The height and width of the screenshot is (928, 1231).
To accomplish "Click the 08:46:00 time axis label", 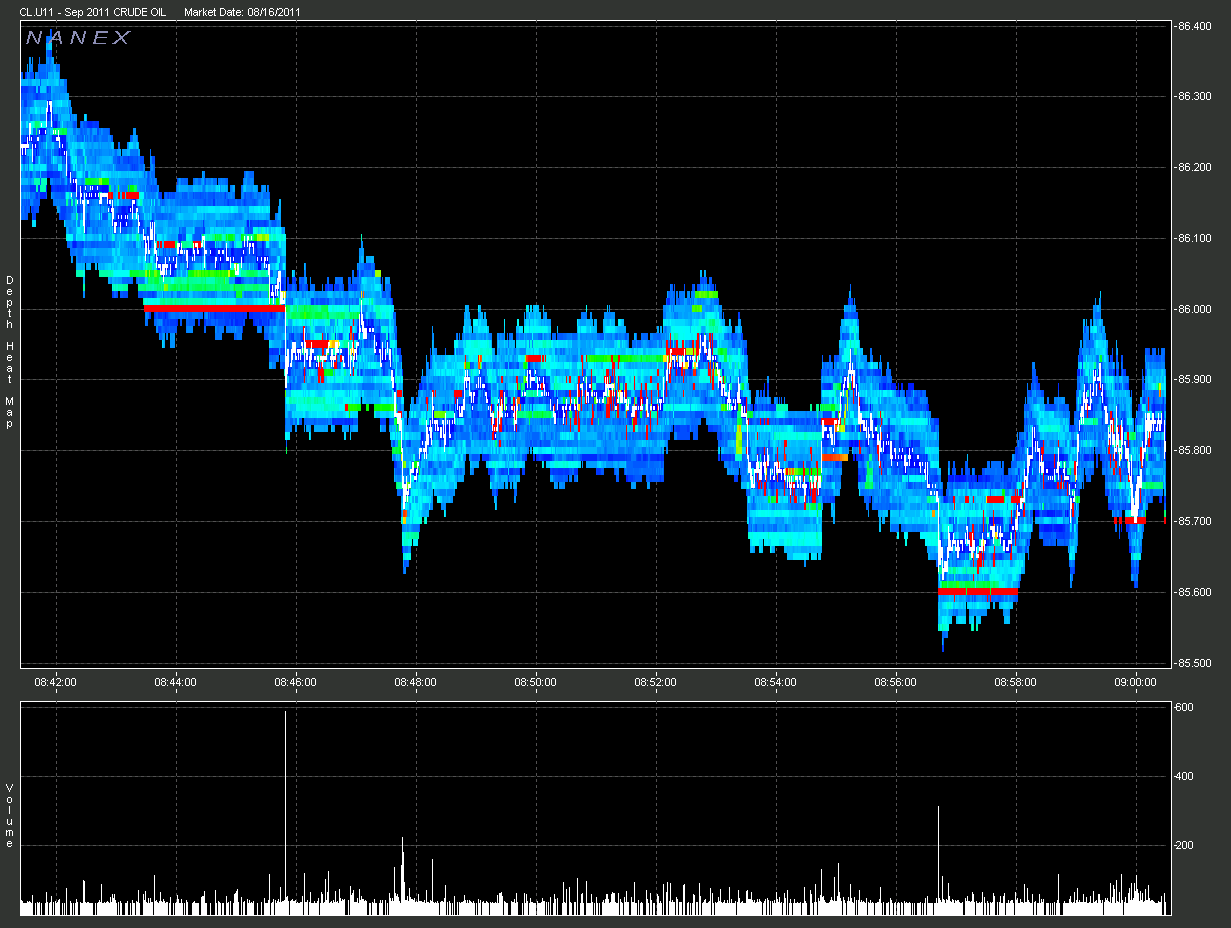I will 296,682.
